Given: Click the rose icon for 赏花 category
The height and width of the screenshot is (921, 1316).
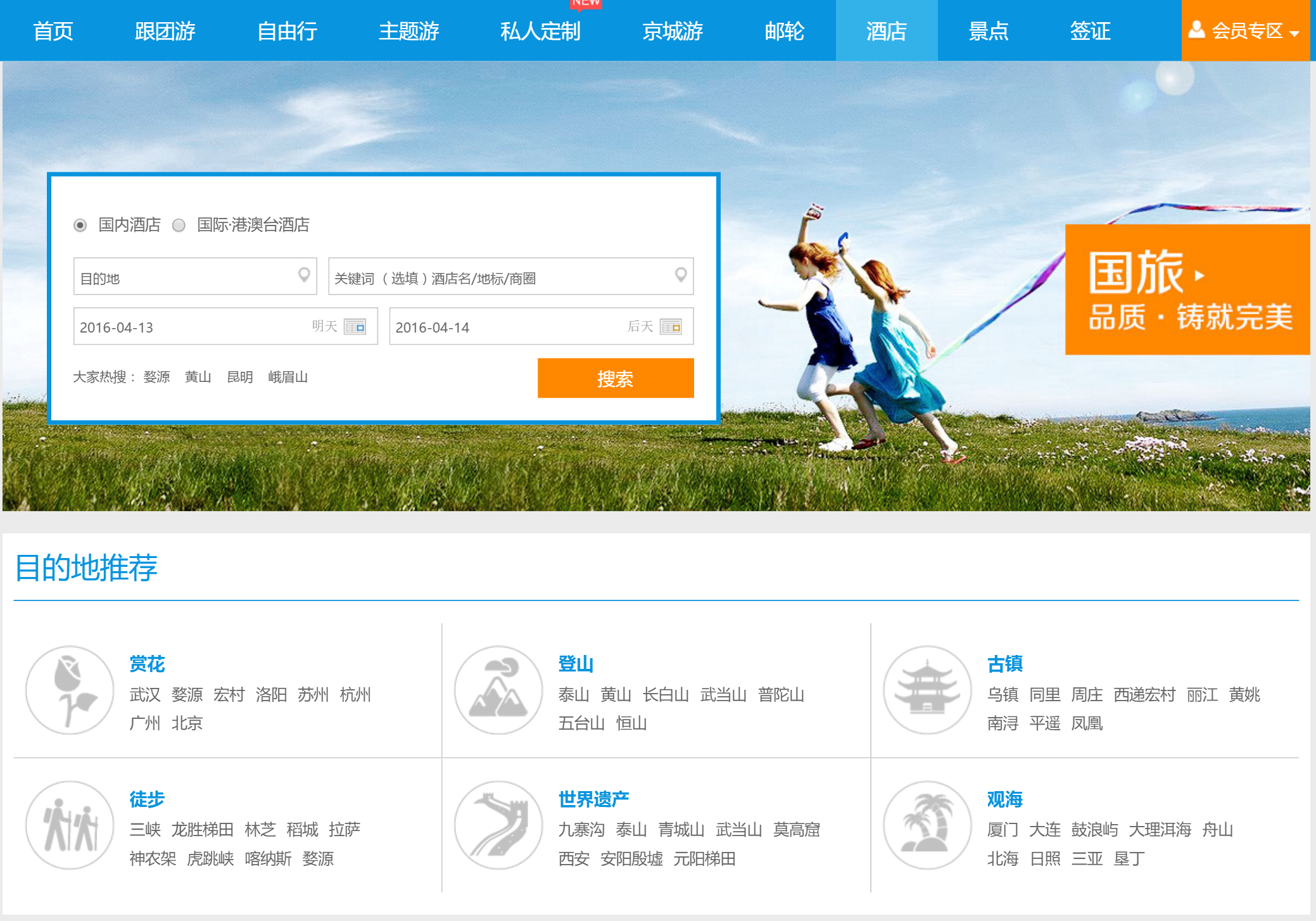Looking at the screenshot, I should (x=70, y=690).
